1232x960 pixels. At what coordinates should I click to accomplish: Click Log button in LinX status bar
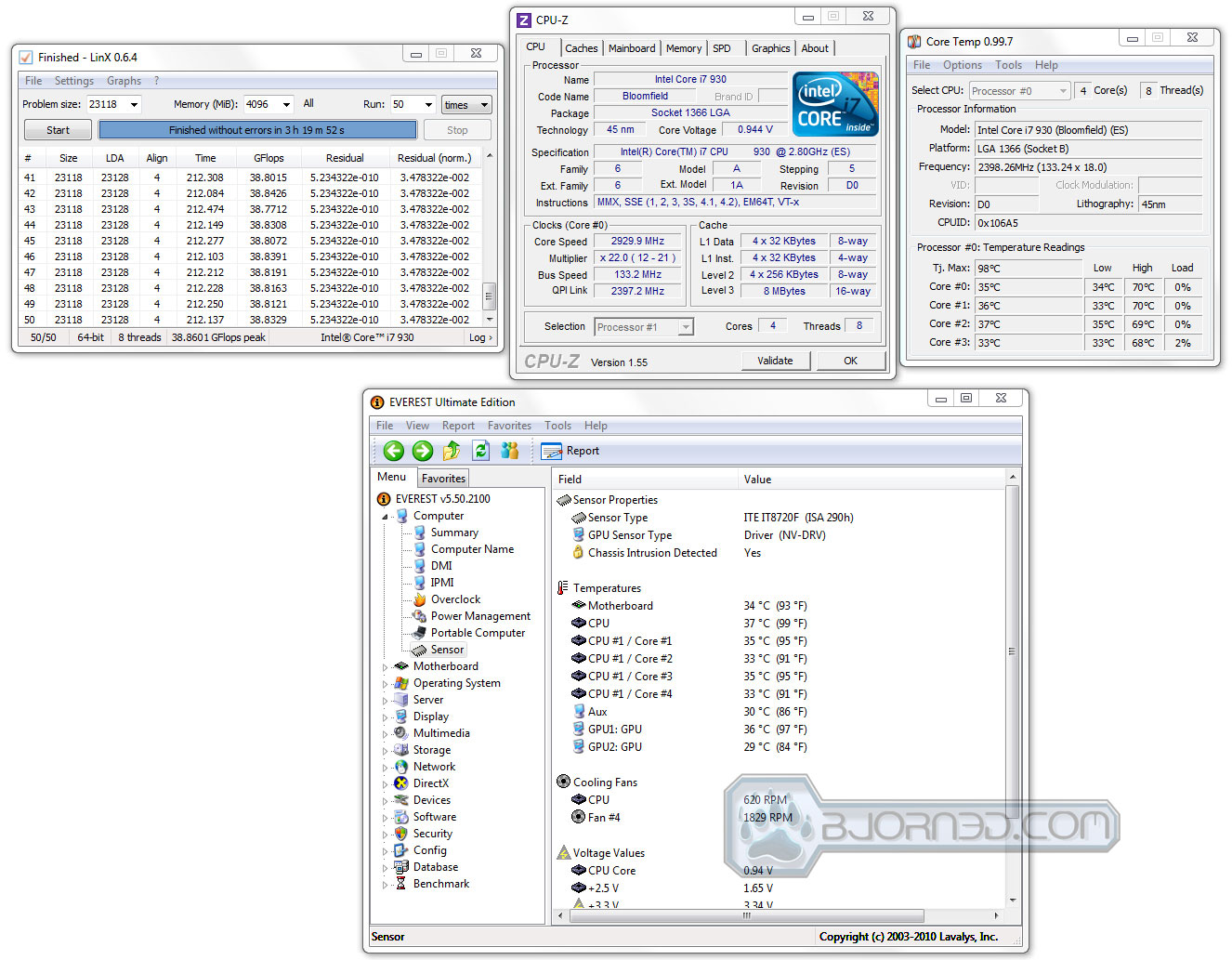pyautogui.click(x=479, y=337)
